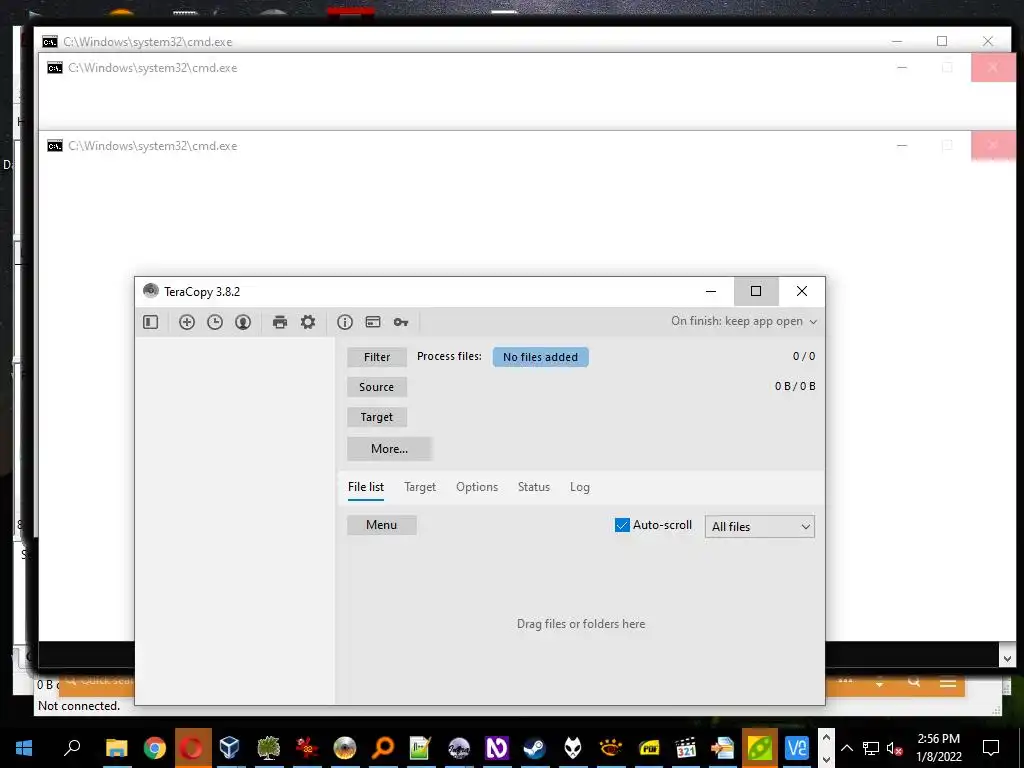Click the cmd.exe scrollbar down arrow
Screen dimensions: 1024x768
1007,658
